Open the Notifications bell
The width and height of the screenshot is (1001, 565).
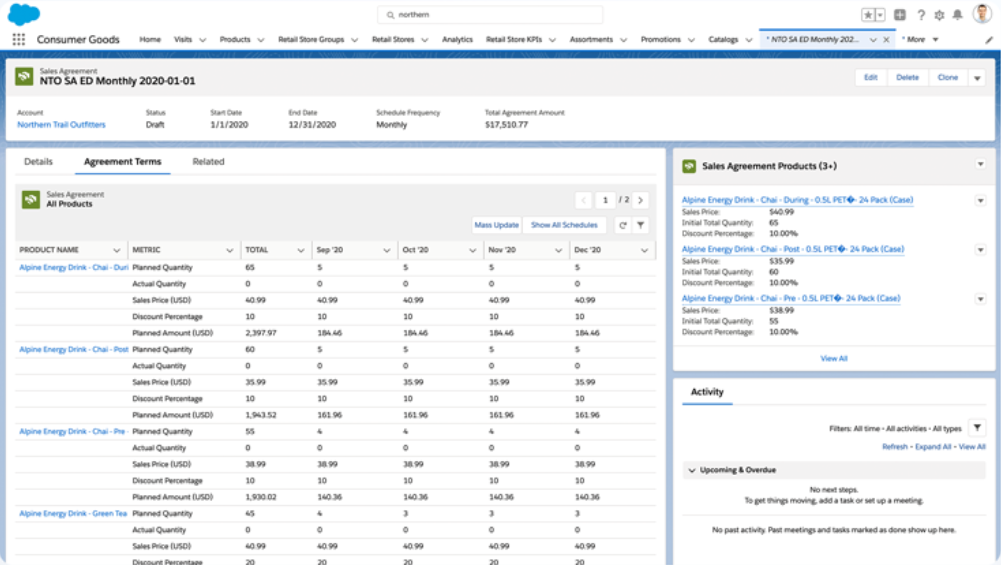click(x=958, y=15)
